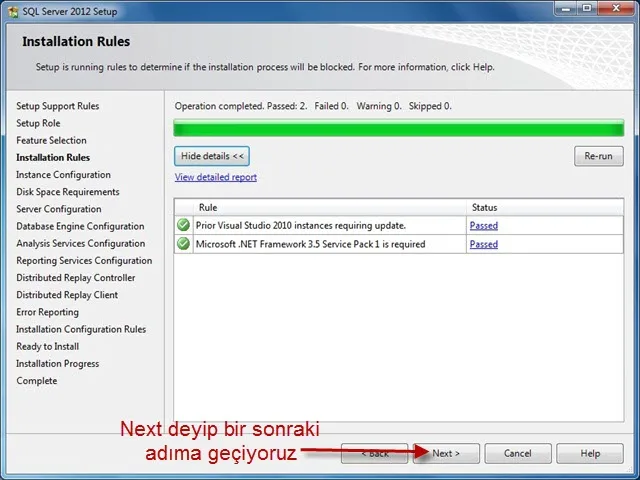Select Setup Support Rules step
This screenshot has width=640, height=480.
[58, 106]
